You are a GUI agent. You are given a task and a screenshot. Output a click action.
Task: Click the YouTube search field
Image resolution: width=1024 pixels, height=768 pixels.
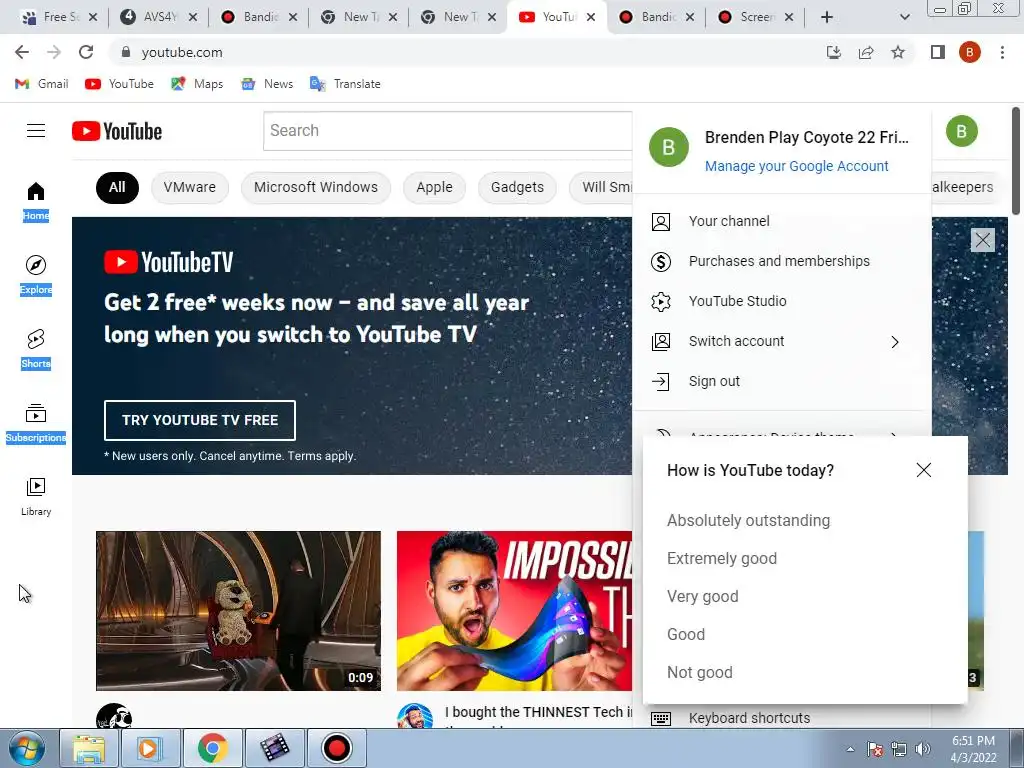447,131
